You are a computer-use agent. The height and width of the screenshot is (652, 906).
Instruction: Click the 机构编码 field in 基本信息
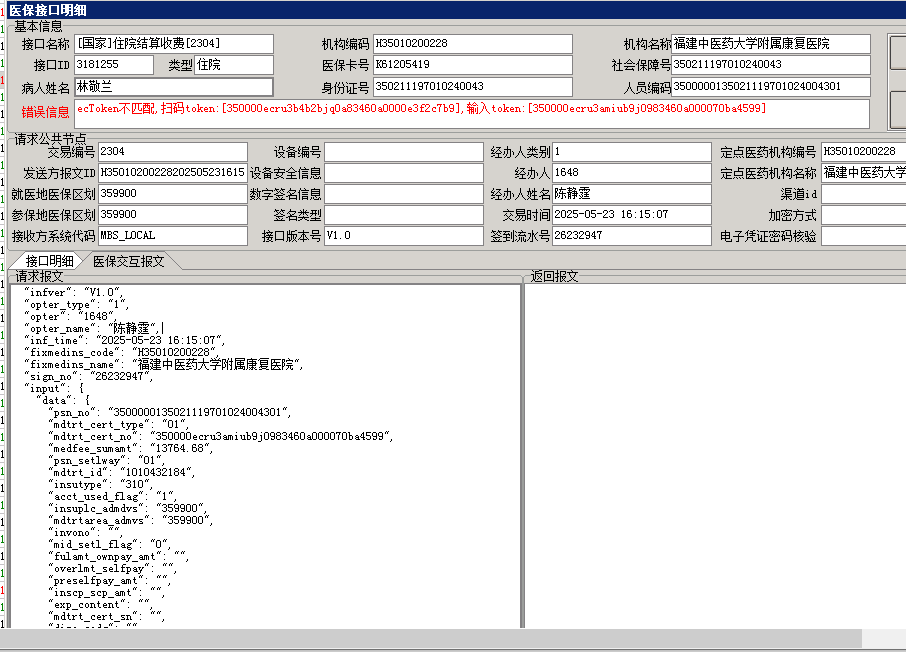tap(473, 44)
